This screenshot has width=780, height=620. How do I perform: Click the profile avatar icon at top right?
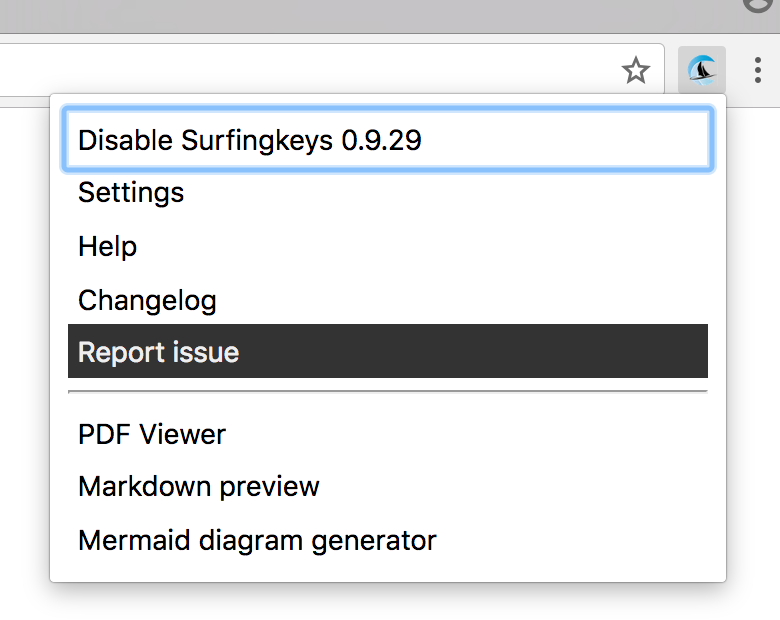759,5
